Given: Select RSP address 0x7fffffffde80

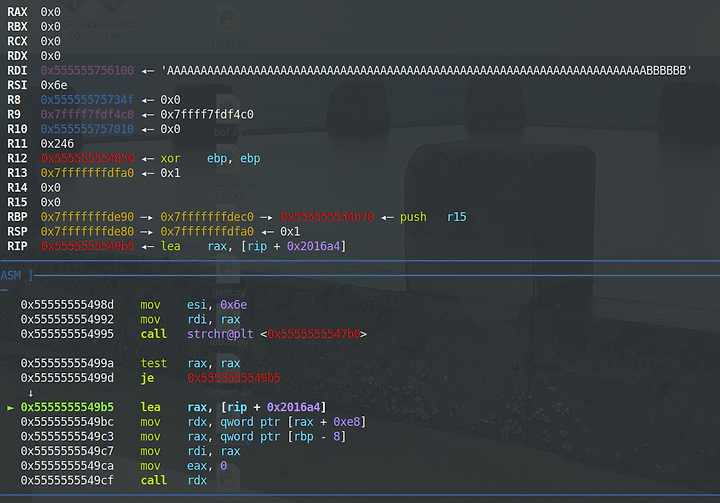Looking at the screenshot, I should click(87, 232).
